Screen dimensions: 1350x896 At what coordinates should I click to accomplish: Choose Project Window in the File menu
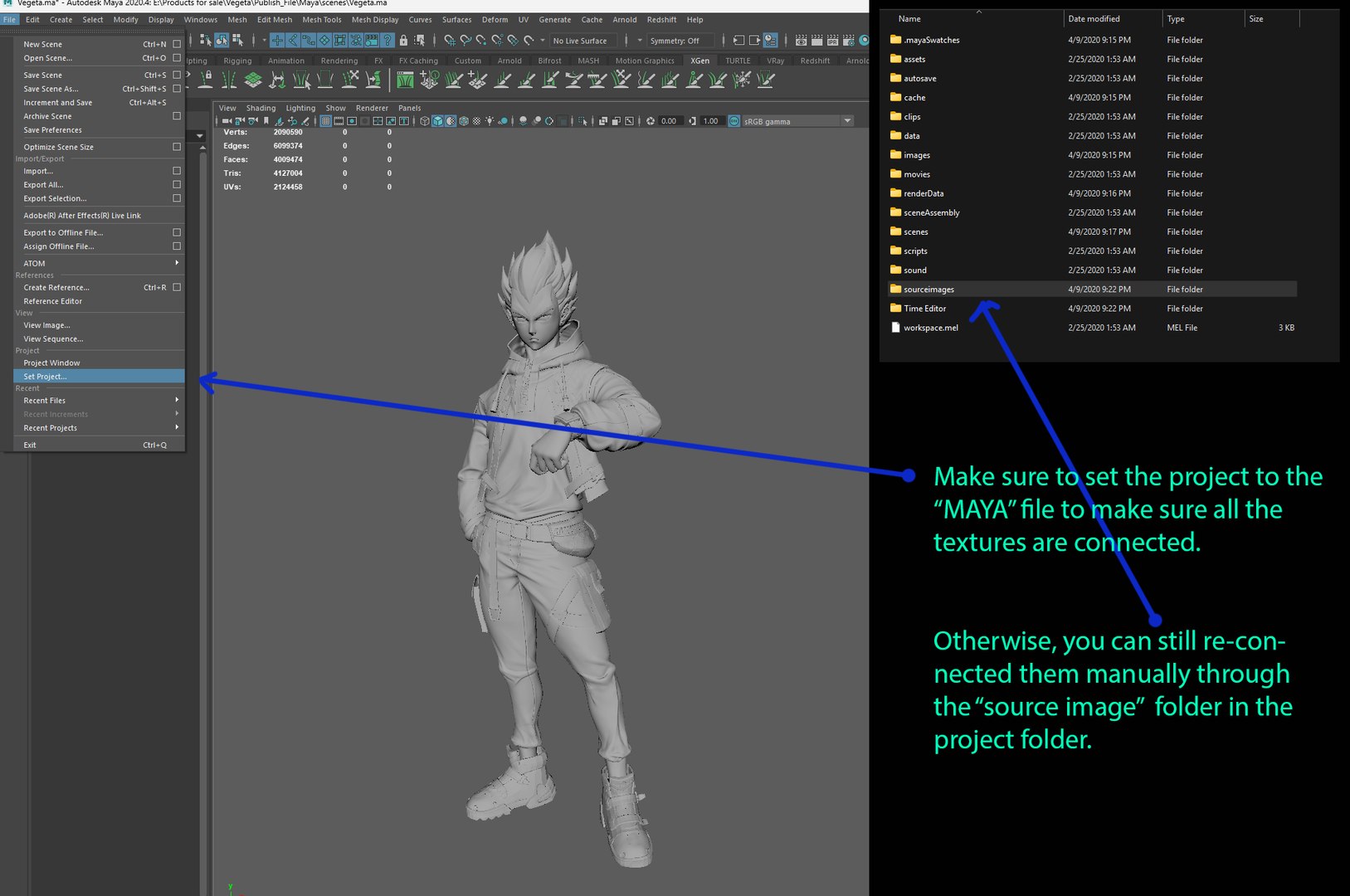coord(99,363)
